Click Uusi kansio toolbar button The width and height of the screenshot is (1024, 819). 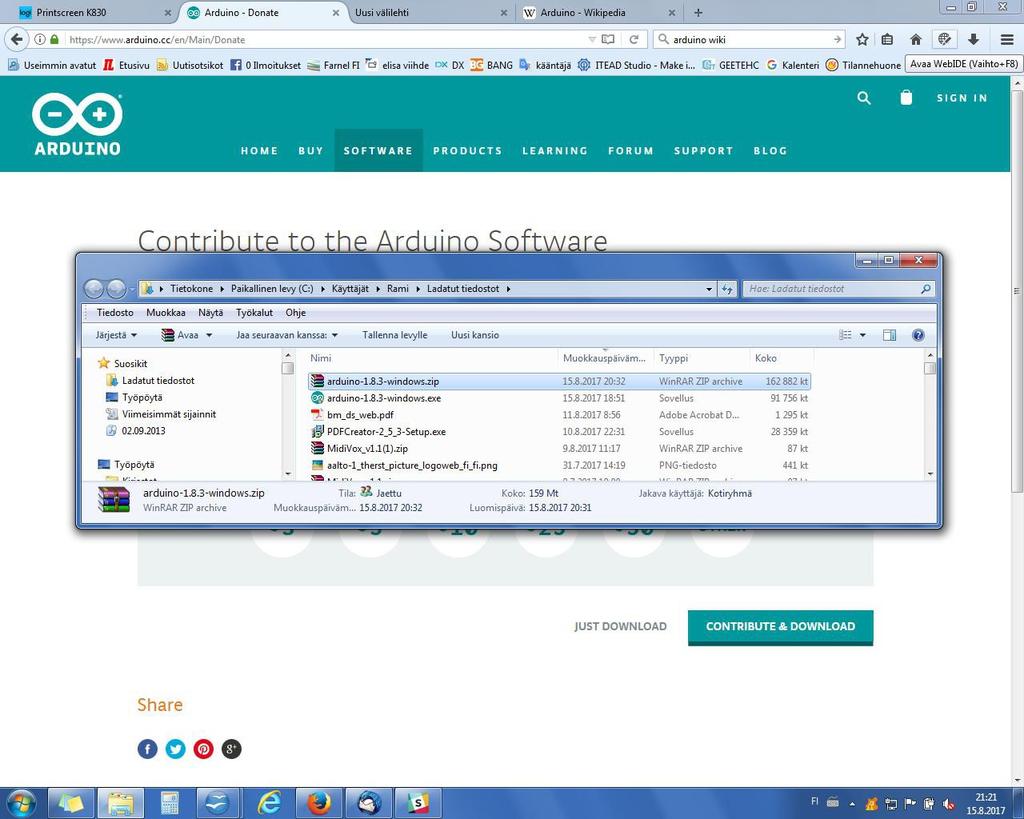475,335
